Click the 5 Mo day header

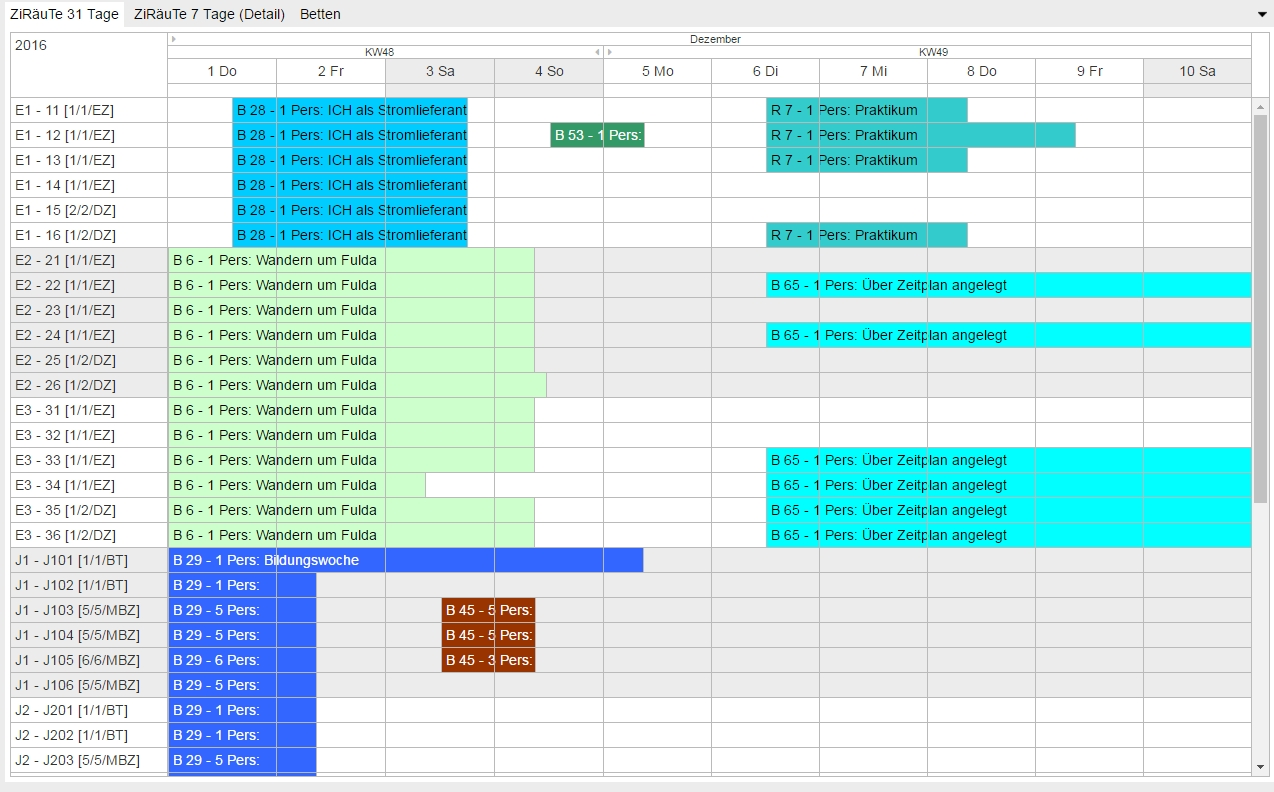(x=657, y=71)
